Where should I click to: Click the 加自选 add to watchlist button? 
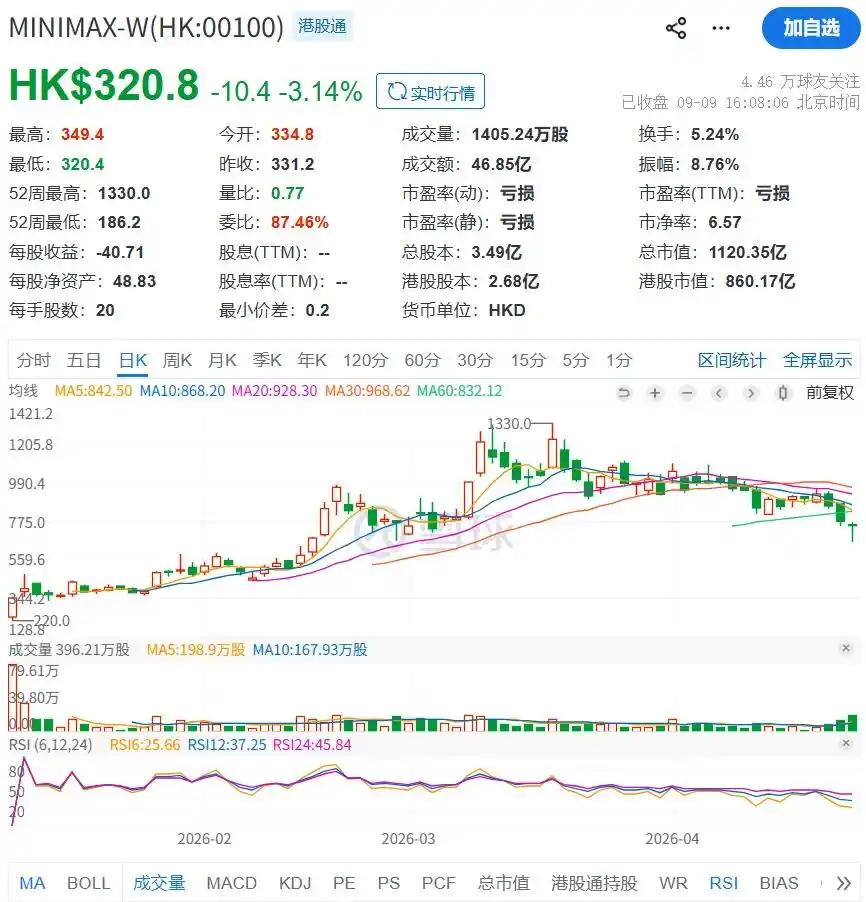click(x=811, y=28)
